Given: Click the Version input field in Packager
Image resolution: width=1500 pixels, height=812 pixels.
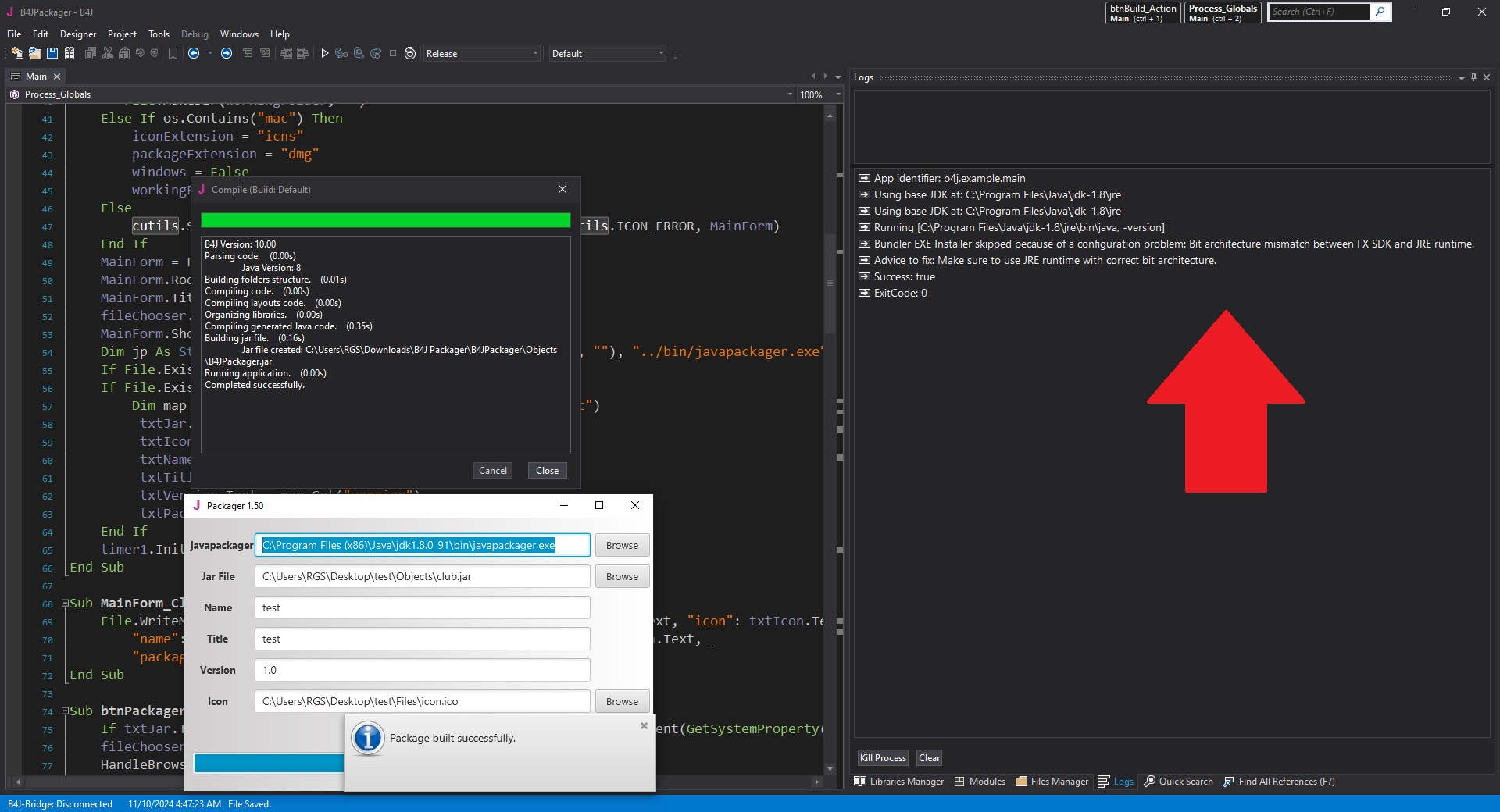Looking at the screenshot, I should coord(422,671).
